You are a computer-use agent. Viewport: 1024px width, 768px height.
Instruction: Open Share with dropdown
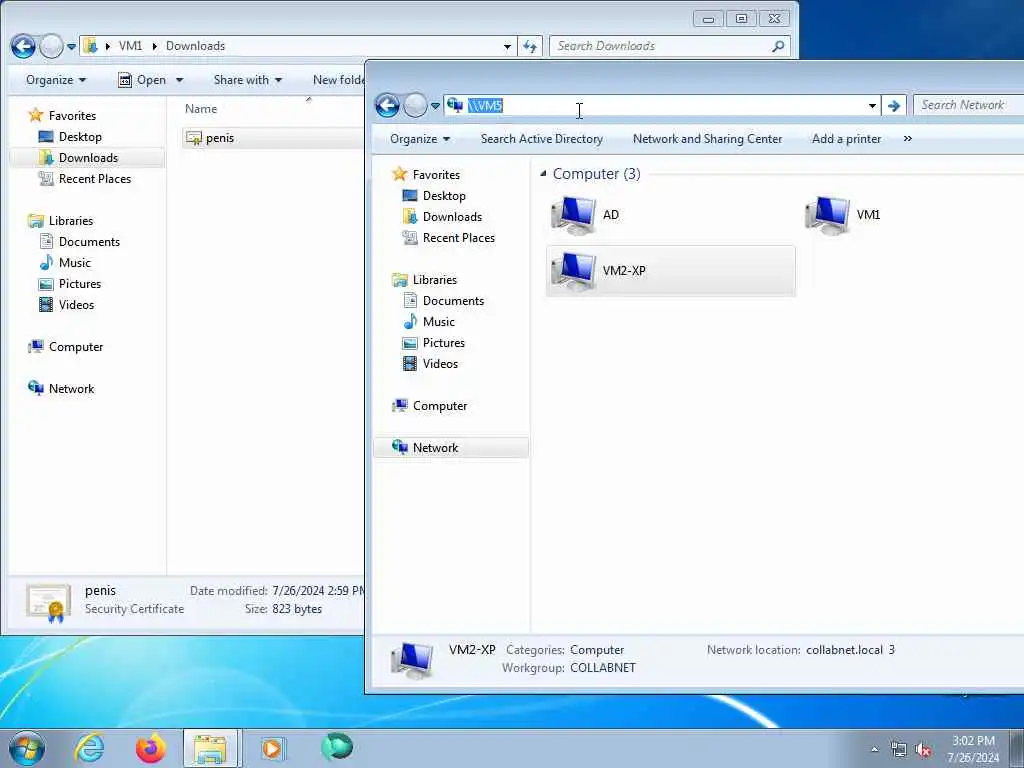click(x=248, y=80)
